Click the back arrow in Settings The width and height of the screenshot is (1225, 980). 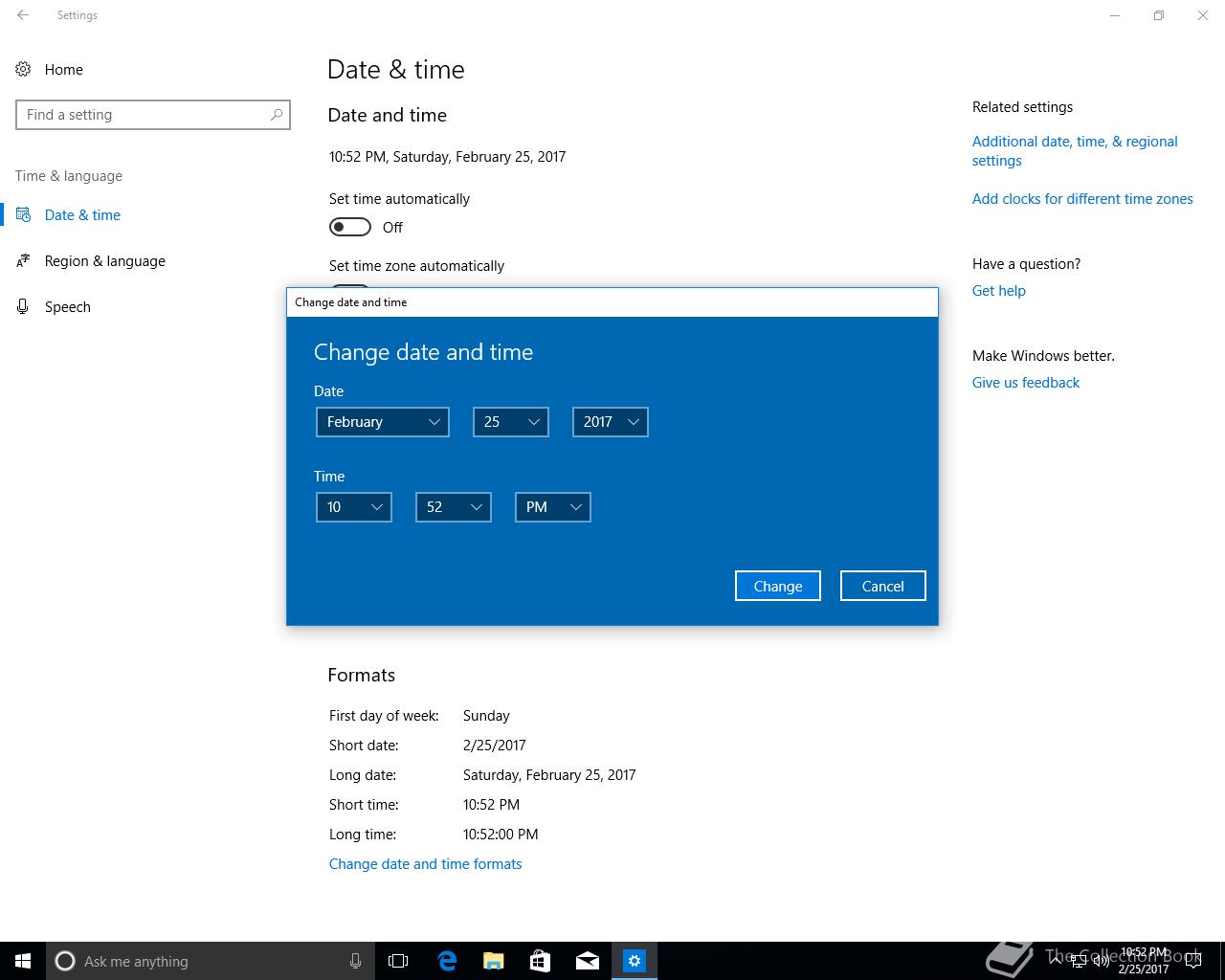point(23,15)
